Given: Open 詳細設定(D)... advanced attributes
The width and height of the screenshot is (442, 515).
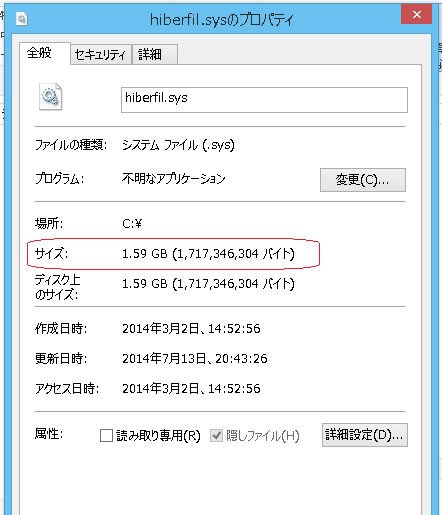Looking at the screenshot, I should tap(365, 435).
